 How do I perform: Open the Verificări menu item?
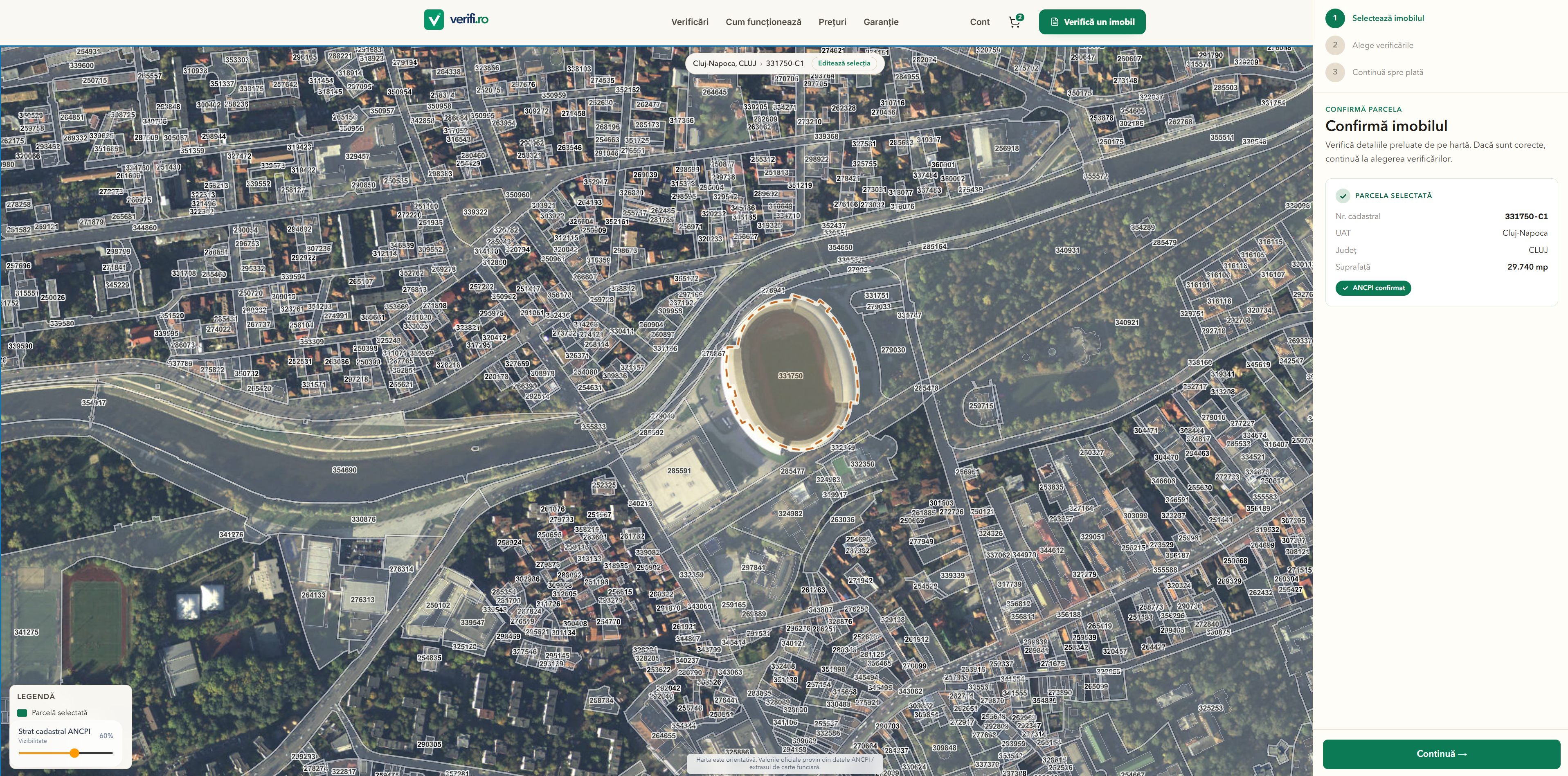coord(690,22)
